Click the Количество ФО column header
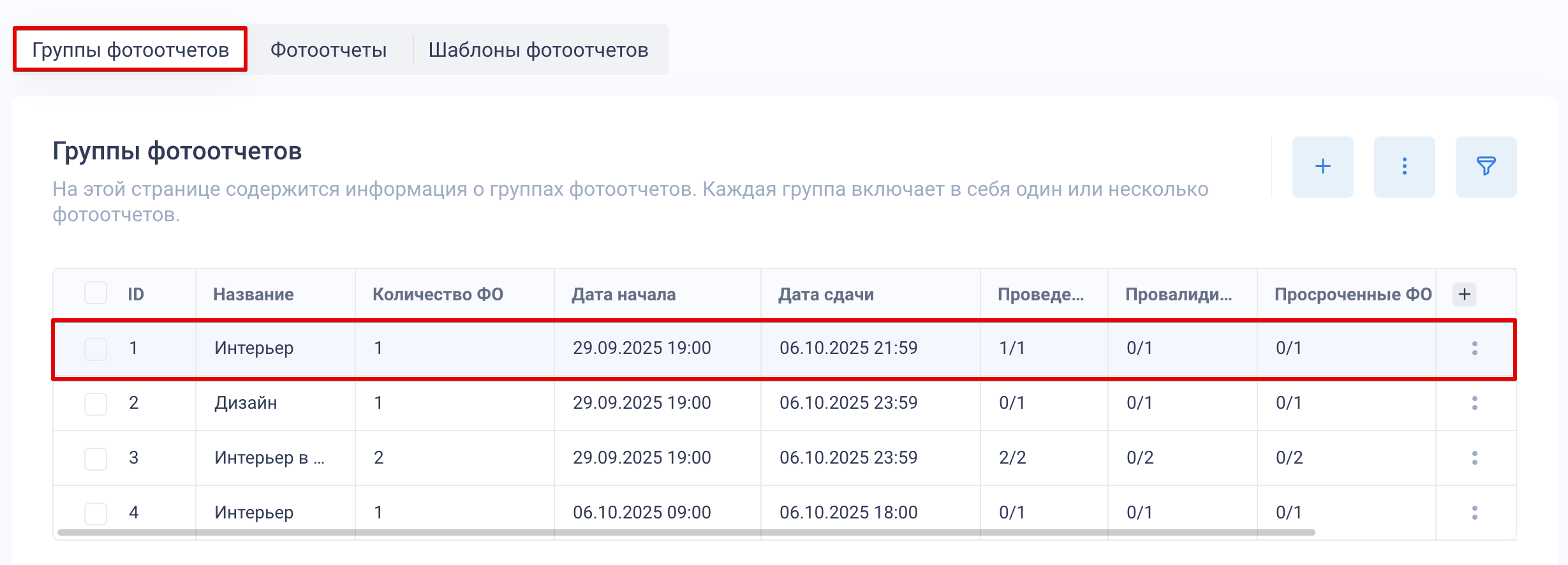 (438, 295)
